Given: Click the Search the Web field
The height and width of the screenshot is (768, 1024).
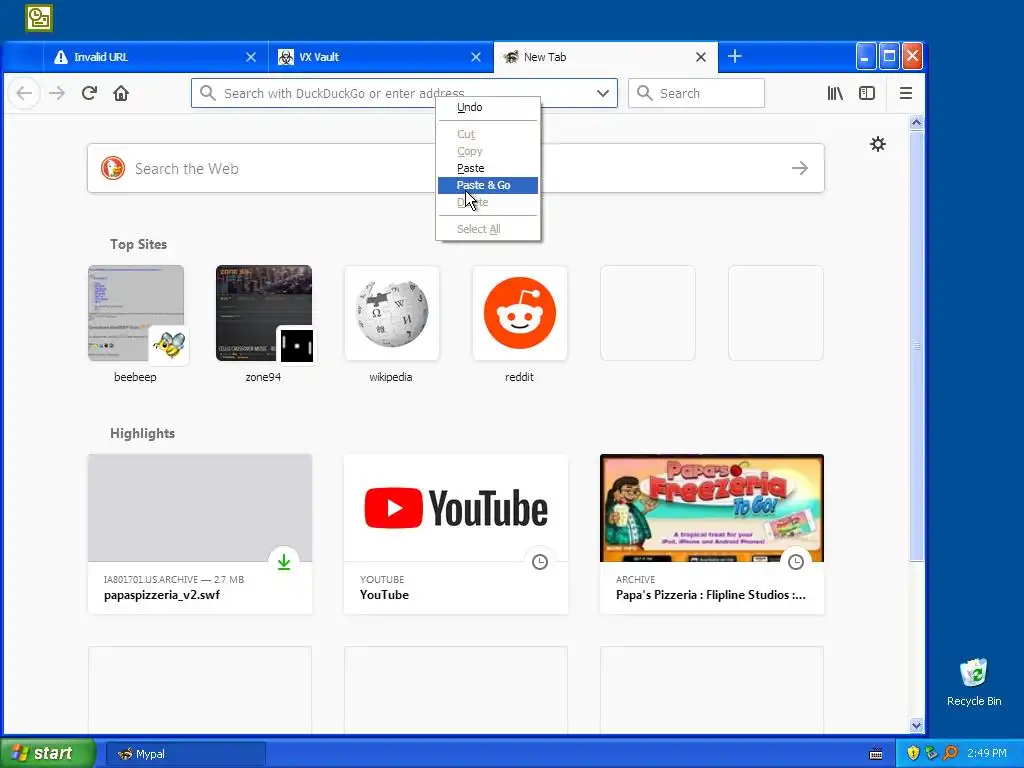Looking at the screenshot, I should tap(456, 168).
